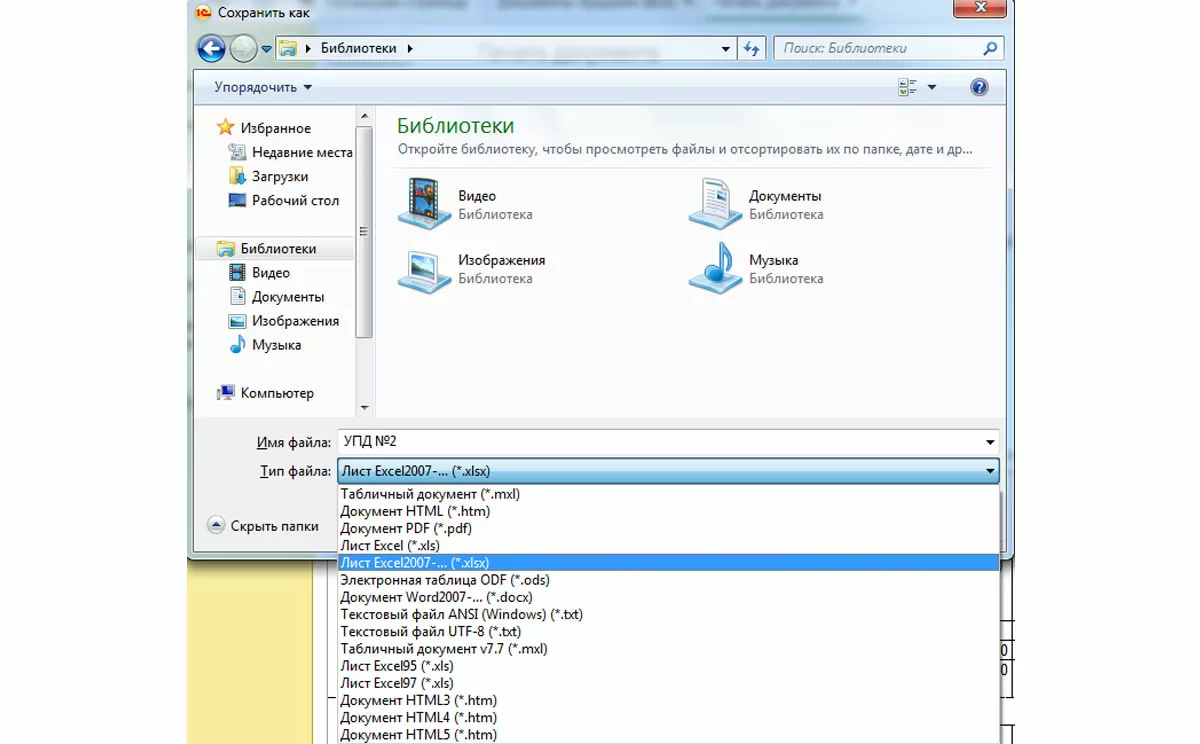Image resolution: width=1200 pixels, height=744 pixels.
Task: Choose Табличный документ v7.7 (*.mxl) type
Action: (x=668, y=648)
